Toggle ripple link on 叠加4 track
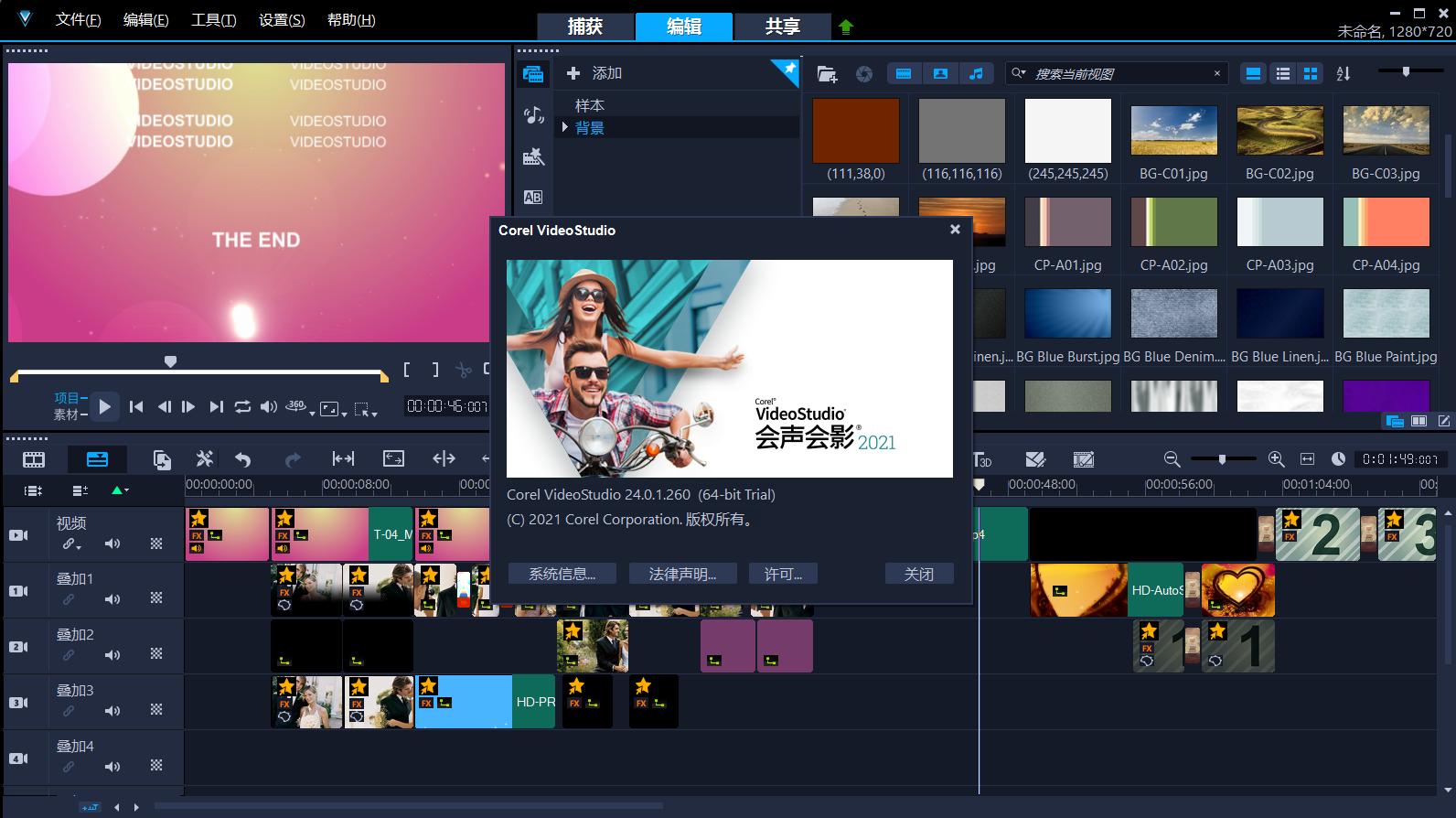The image size is (1456, 818). (x=69, y=766)
